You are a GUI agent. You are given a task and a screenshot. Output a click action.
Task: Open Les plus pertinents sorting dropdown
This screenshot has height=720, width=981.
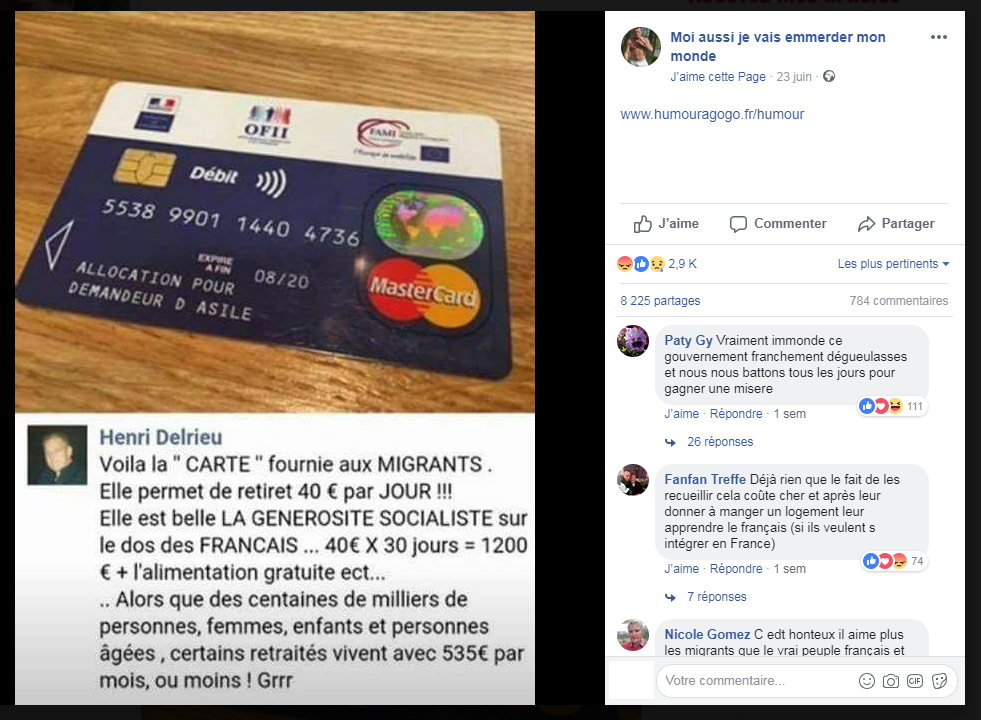pyautogui.click(x=893, y=264)
